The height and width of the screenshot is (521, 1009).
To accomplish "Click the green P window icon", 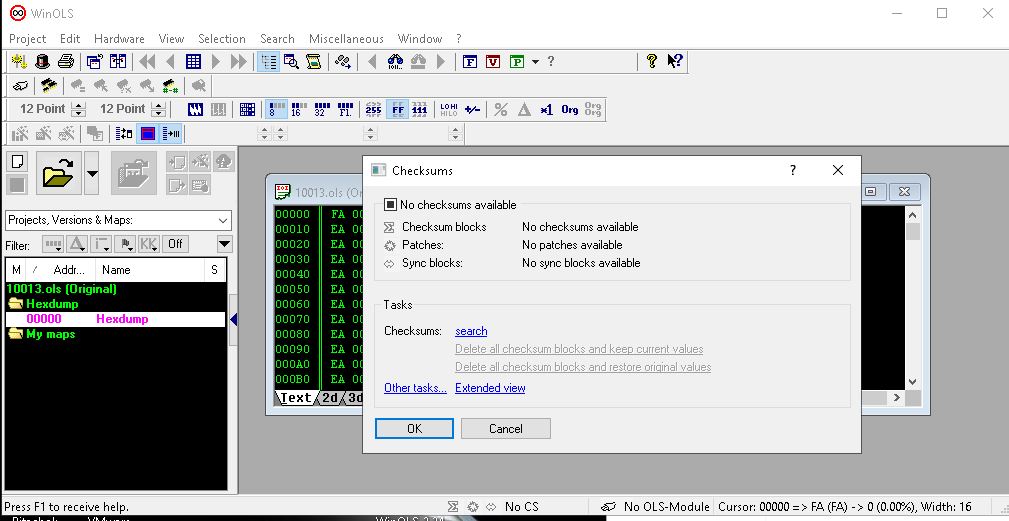I will point(517,62).
